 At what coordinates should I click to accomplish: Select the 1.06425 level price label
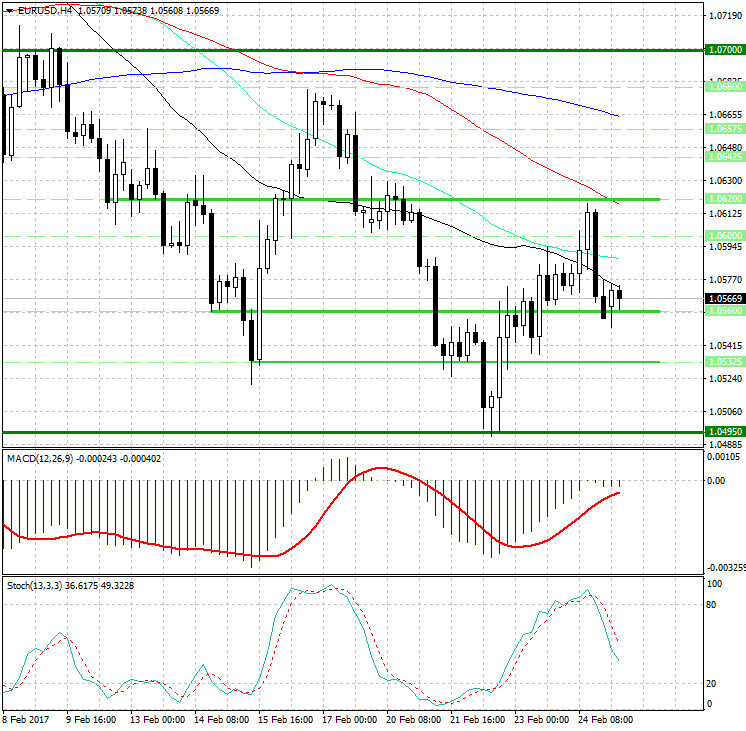[x=725, y=157]
